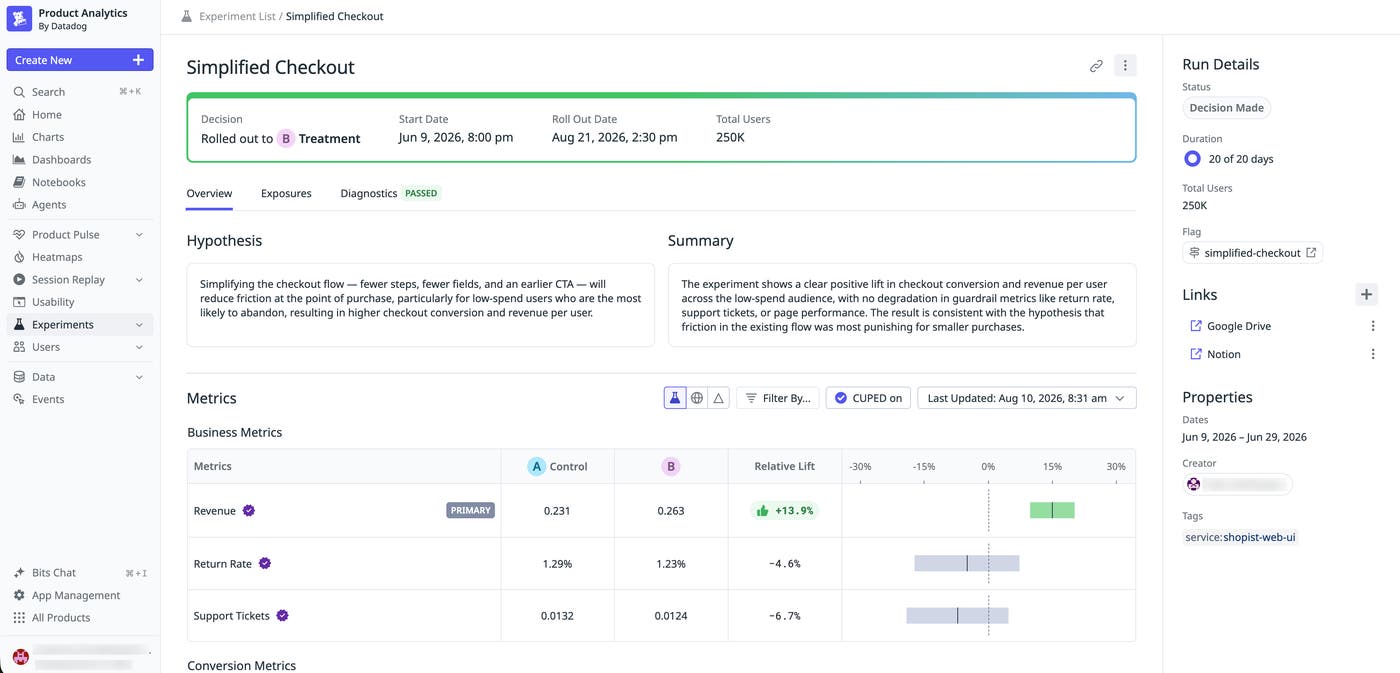Click the Datadog Product Analytics logo
Viewport: 1400px width, 673px height.
[x=20, y=19]
